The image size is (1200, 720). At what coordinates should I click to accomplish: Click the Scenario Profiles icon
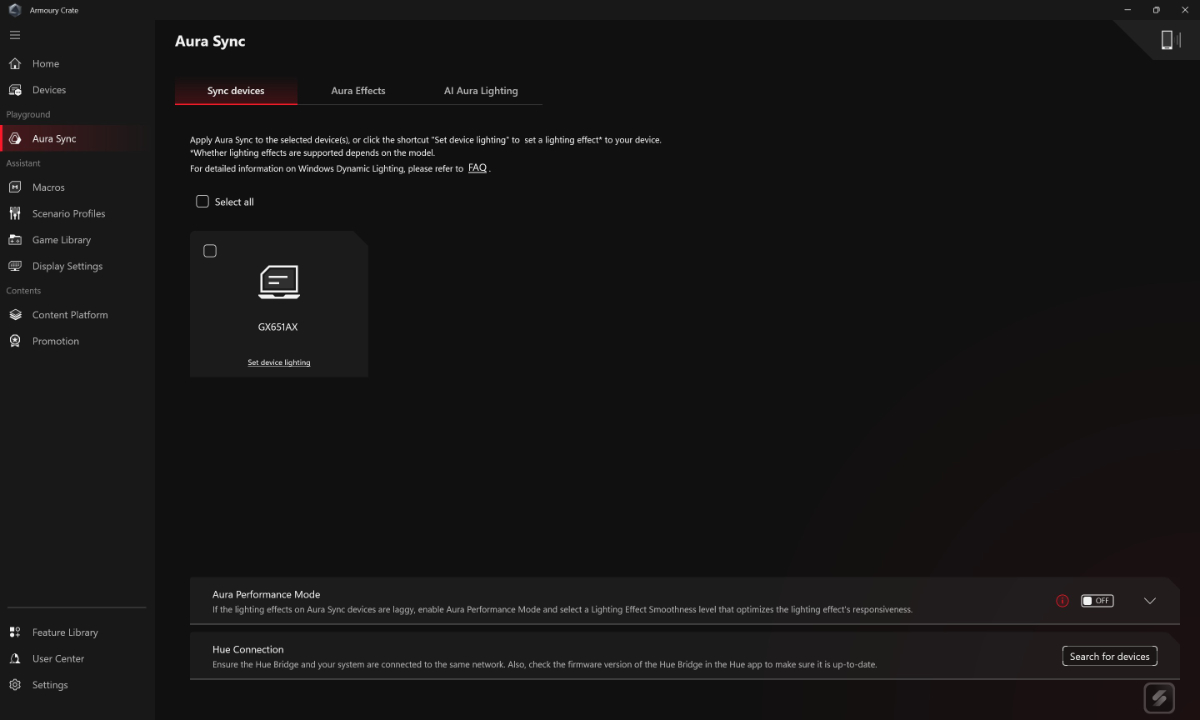pos(15,214)
